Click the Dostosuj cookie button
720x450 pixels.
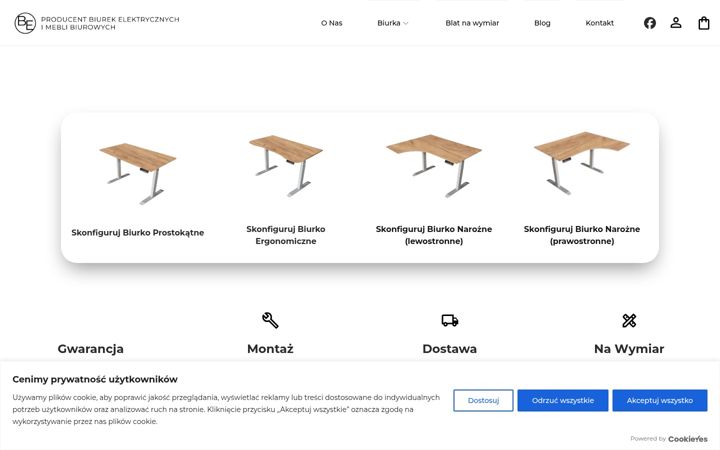[483, 400]
